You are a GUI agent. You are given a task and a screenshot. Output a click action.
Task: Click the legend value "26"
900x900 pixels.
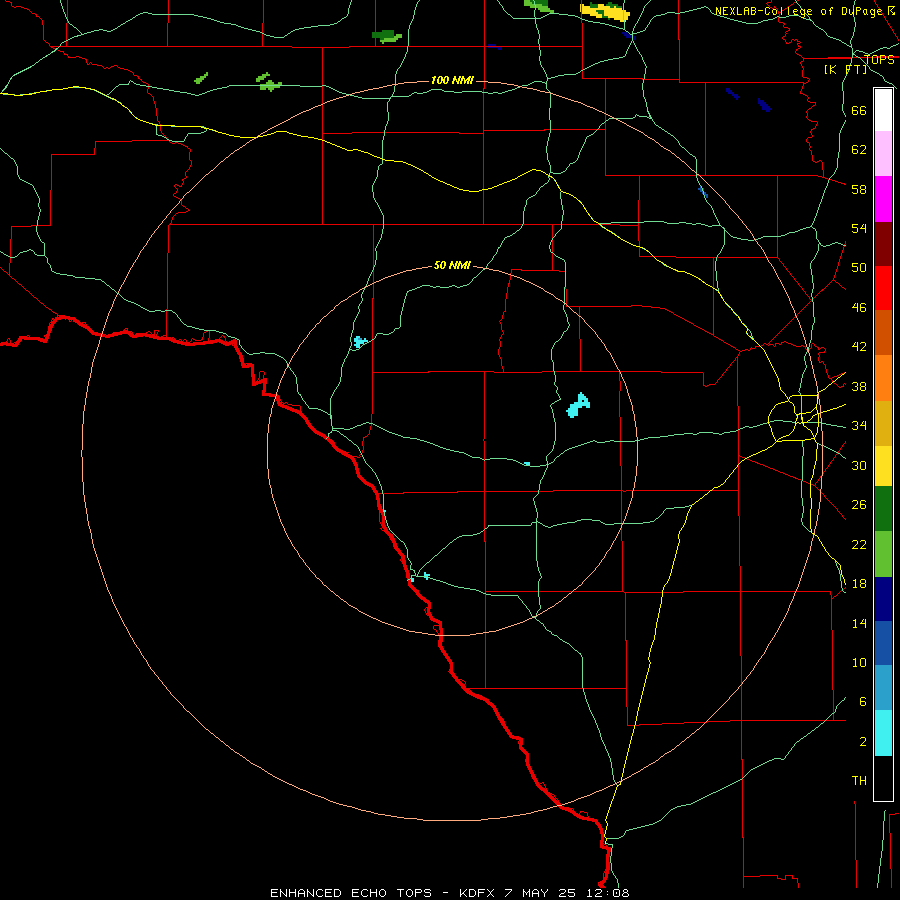(x=859, y=505)
